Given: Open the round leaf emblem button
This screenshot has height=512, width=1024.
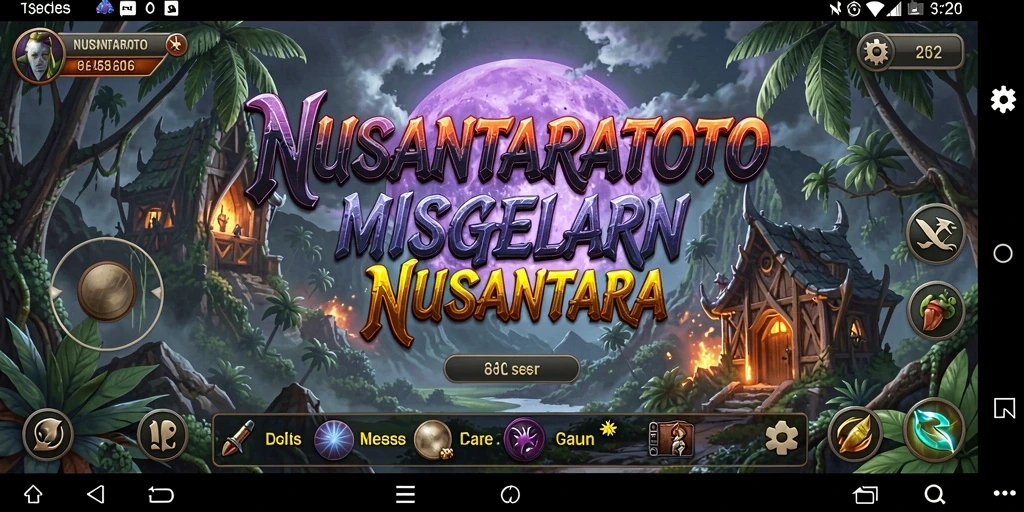Looking at the screenshot, I should coord(48,435).
